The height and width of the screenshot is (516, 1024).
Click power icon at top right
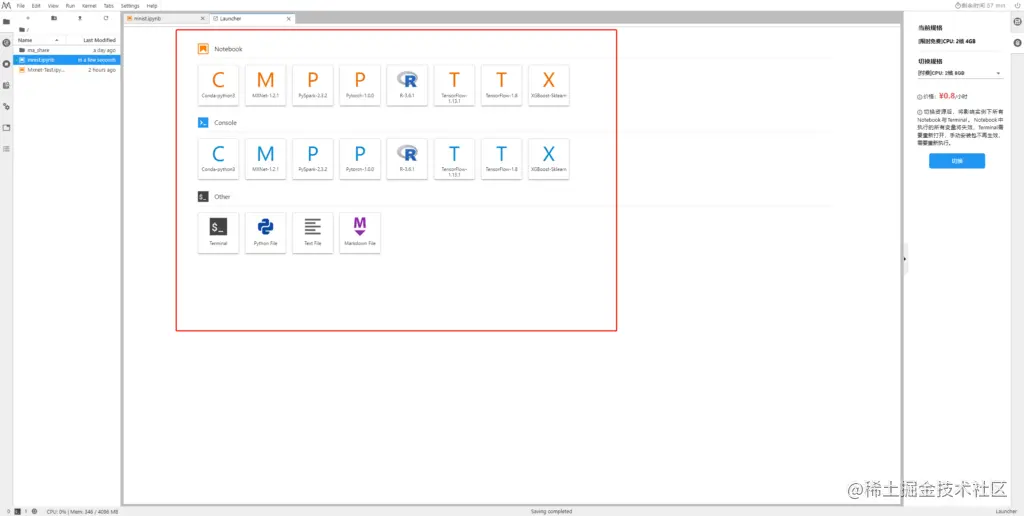(x=1015, y=5)
